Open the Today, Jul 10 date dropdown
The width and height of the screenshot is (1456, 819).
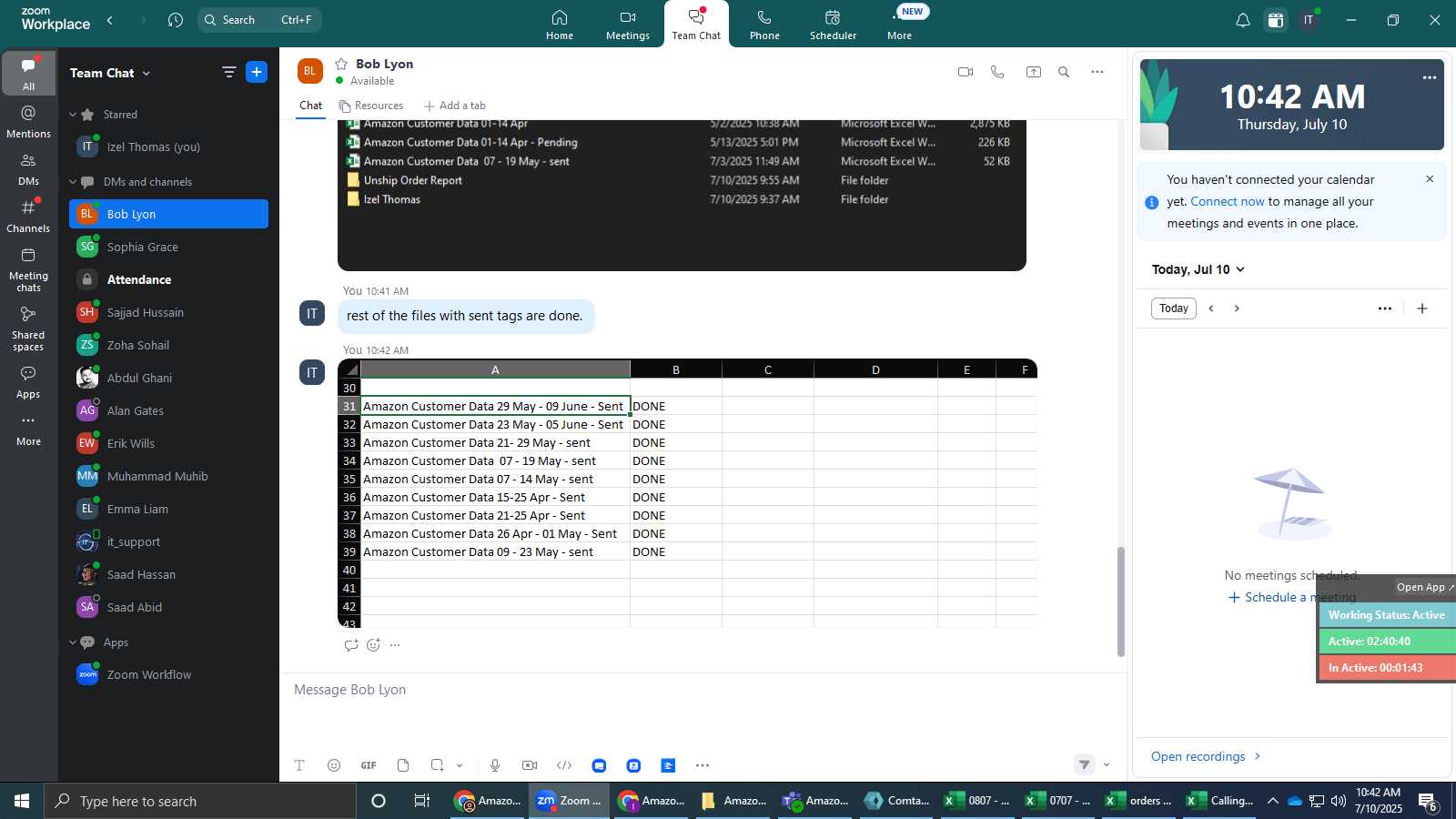[x=1198, y=269]
